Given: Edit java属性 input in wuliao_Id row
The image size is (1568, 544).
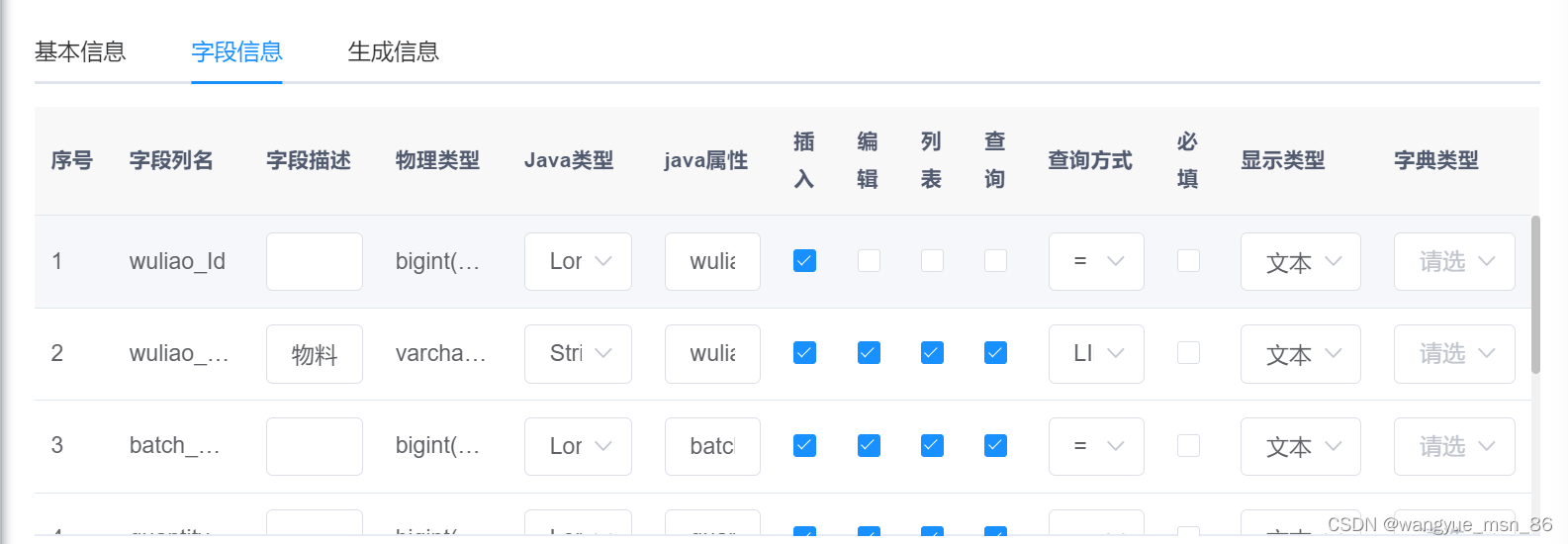Looking at the screenshot, I should (712, 261).
